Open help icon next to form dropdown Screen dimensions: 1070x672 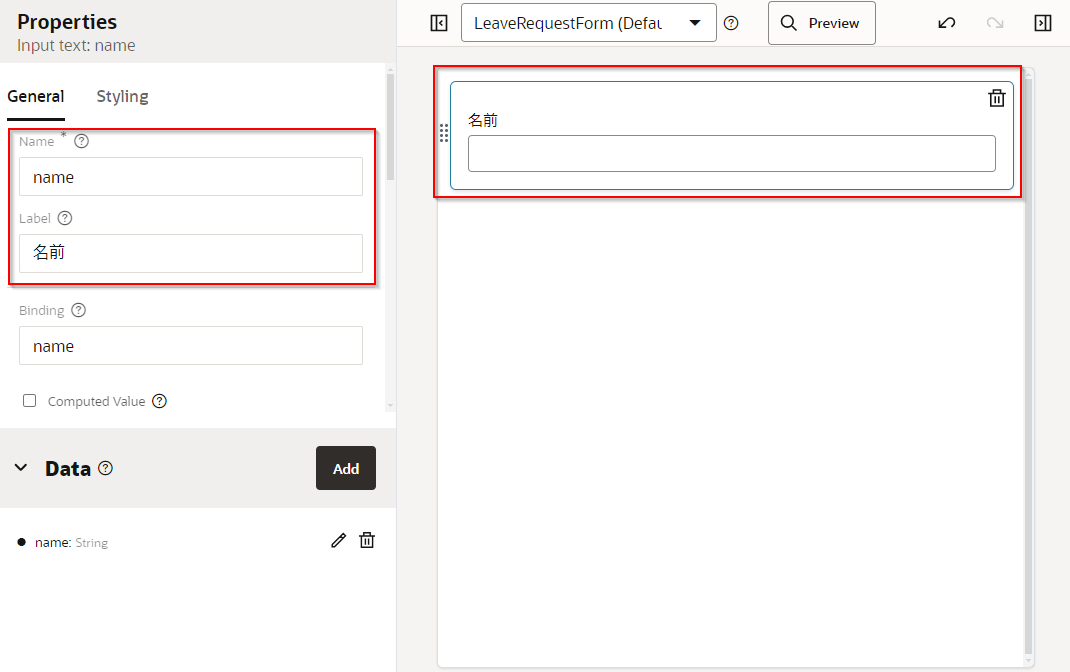click(x=731, y=23)
